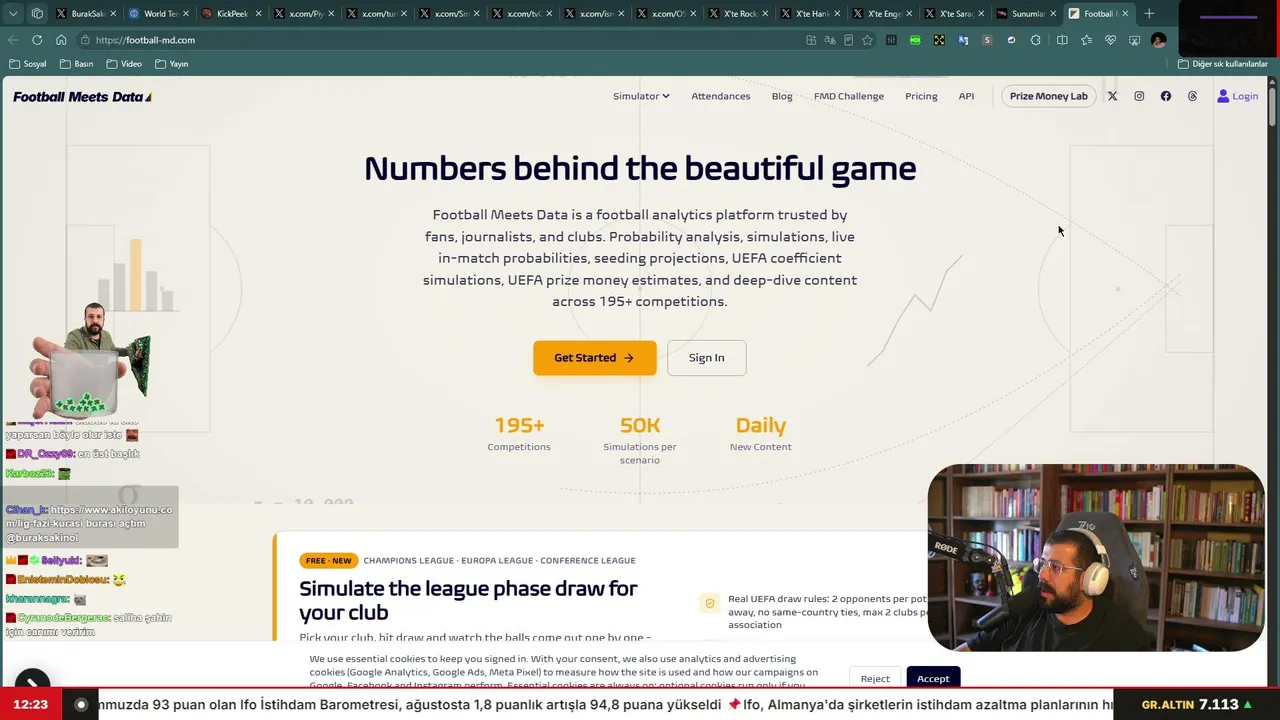Toggle the split screen icon in the browser toolbar
This screenshot has height=720, width=1280.
click(1062, 40)
